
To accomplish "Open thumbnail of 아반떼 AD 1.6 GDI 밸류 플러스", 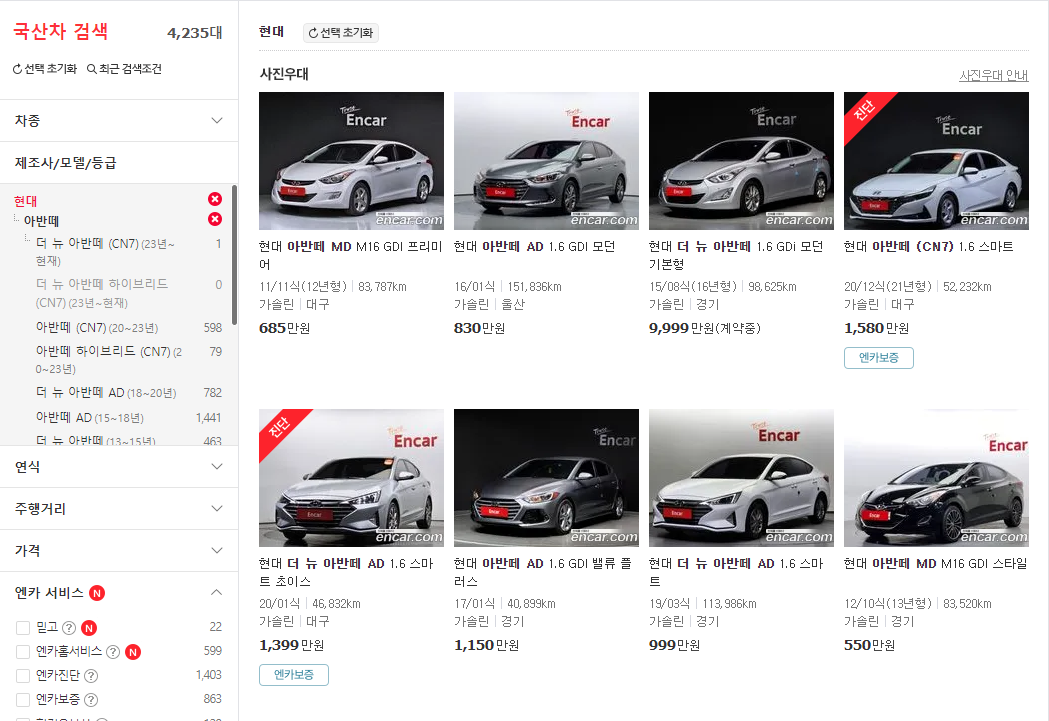I will click(546, 478).
